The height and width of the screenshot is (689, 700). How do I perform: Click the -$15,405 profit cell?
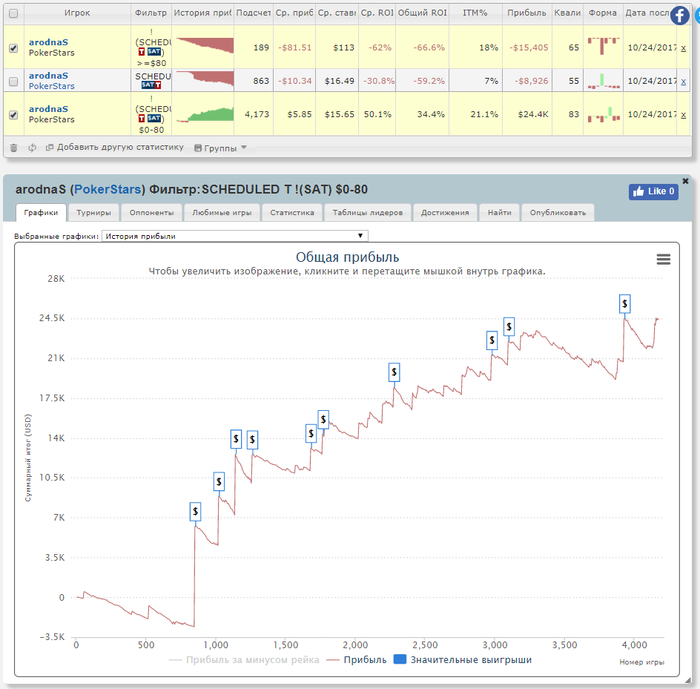(x=529, y=47)
